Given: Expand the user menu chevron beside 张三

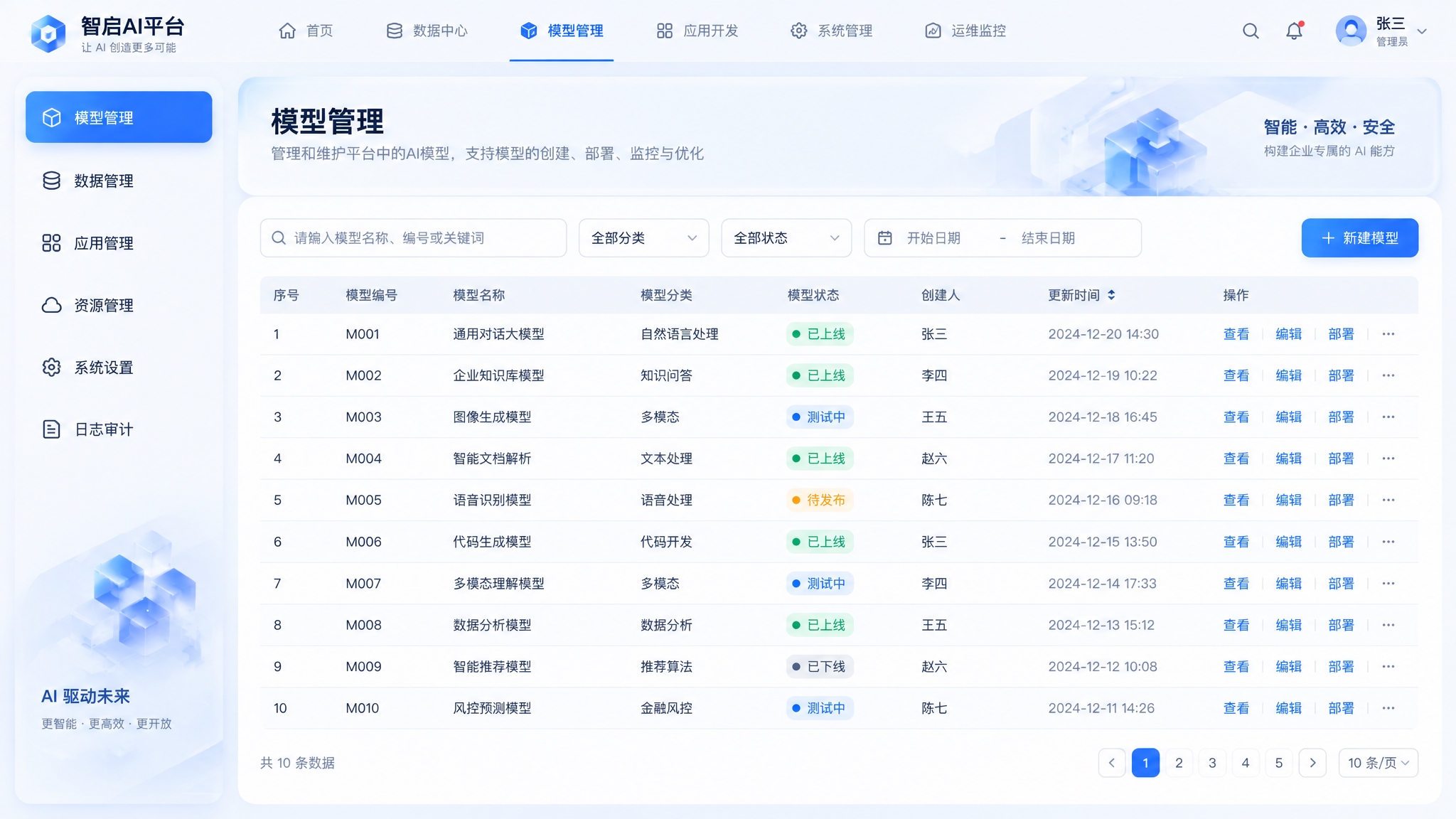Looking at the screenshot, I should [1422, 31].
